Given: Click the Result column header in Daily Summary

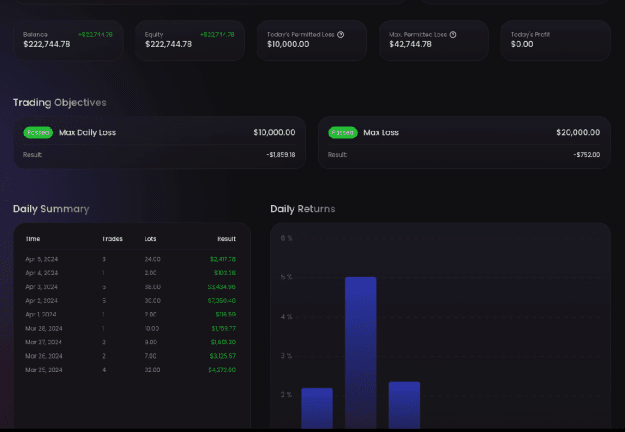Looking at the screenshot, I should click(x=226, y=239).
